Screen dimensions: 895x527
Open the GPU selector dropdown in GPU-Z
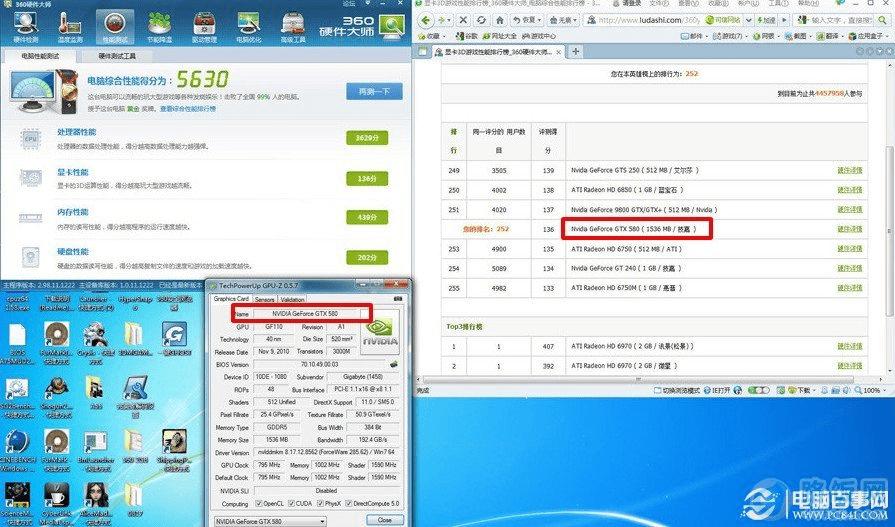coord(271,521)
